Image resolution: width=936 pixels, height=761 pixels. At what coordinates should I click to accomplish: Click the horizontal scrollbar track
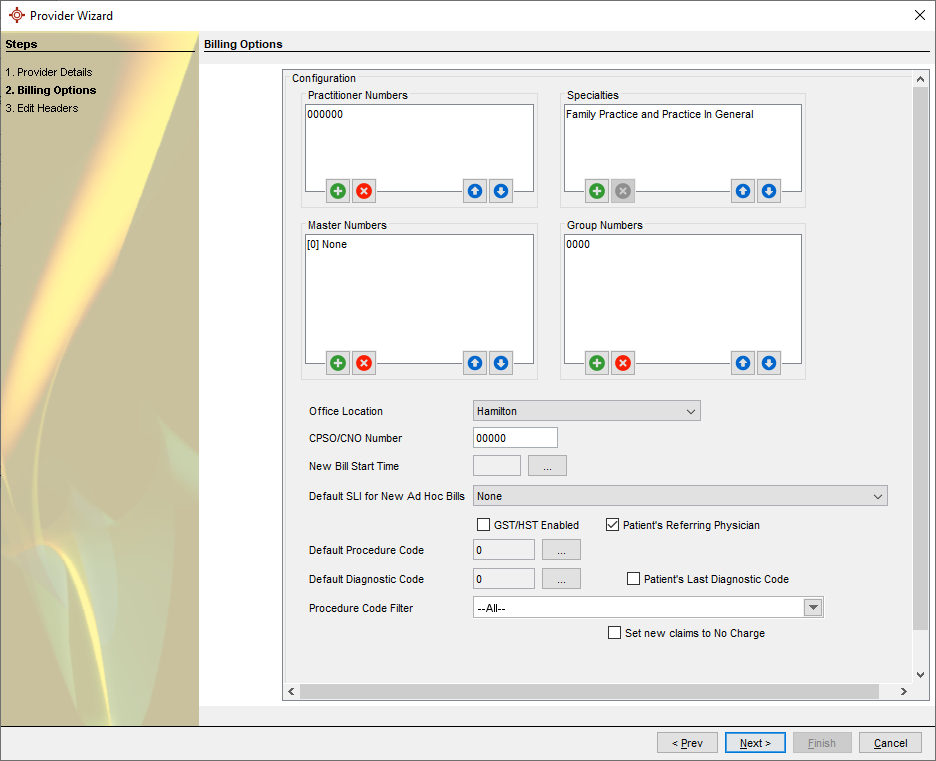point(589,691)
